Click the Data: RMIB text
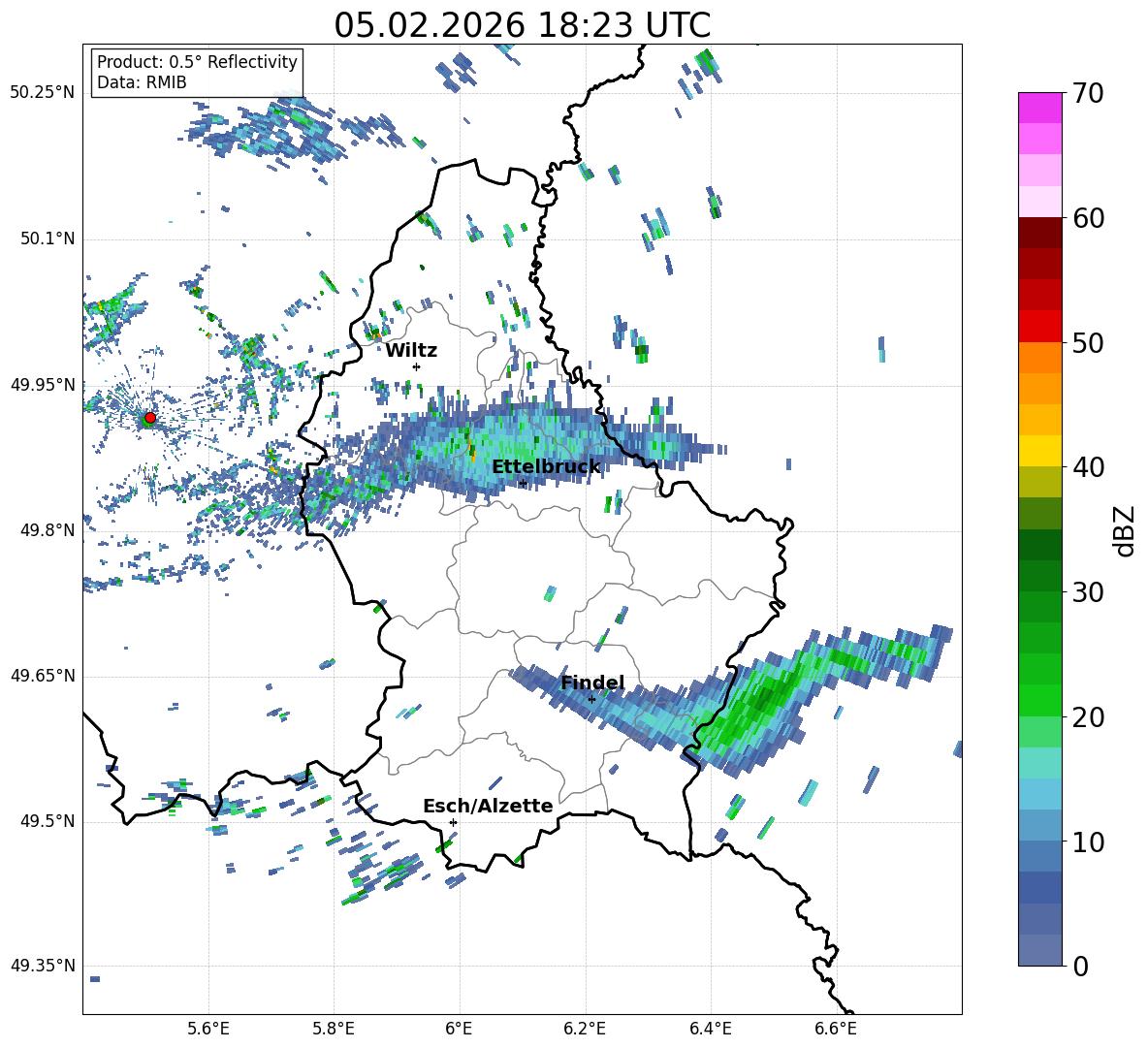This screenshot has height=1048, width=1148. (x=142, y=82)
